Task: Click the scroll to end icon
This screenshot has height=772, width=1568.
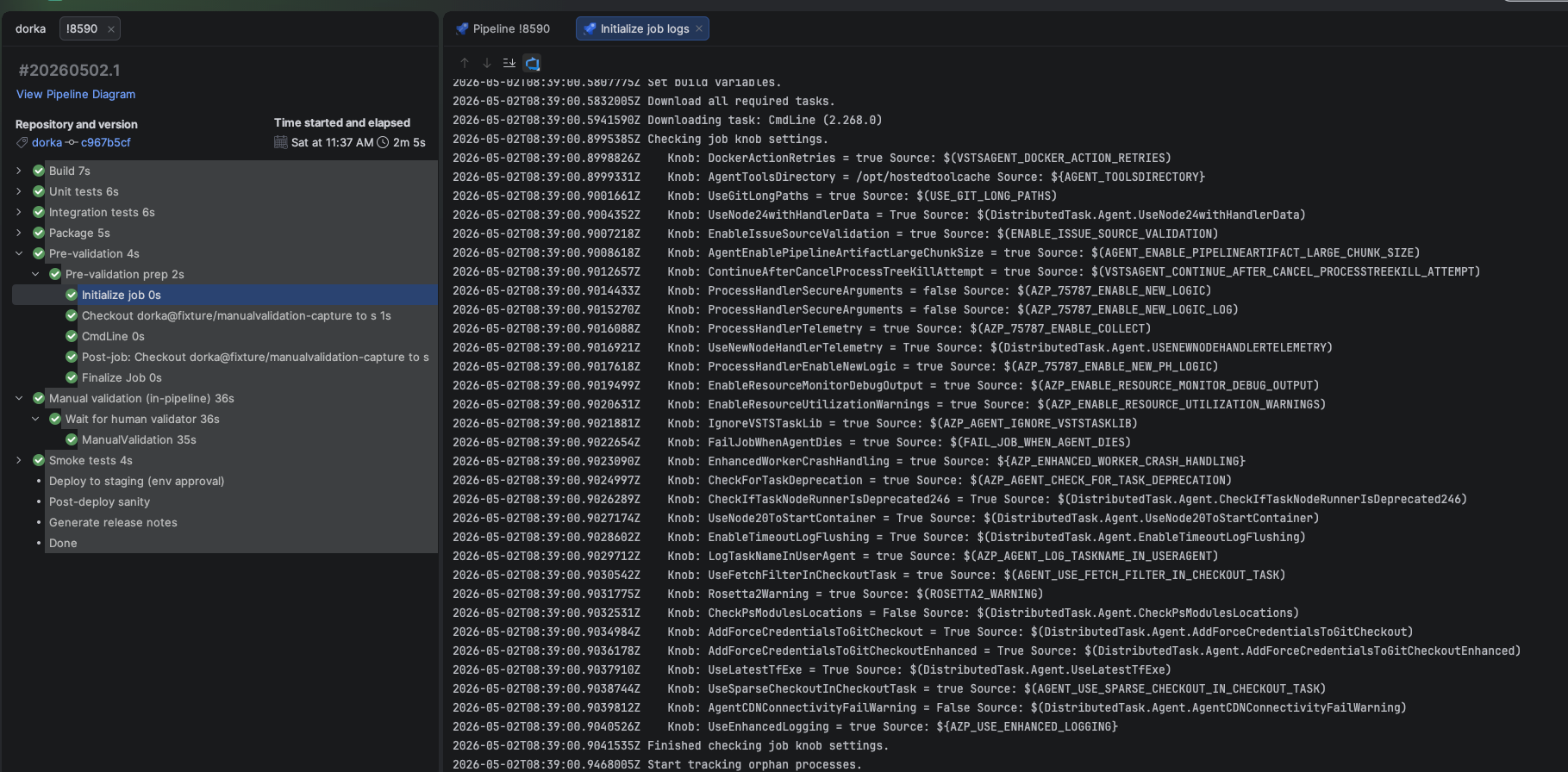Action: [509, 63]
